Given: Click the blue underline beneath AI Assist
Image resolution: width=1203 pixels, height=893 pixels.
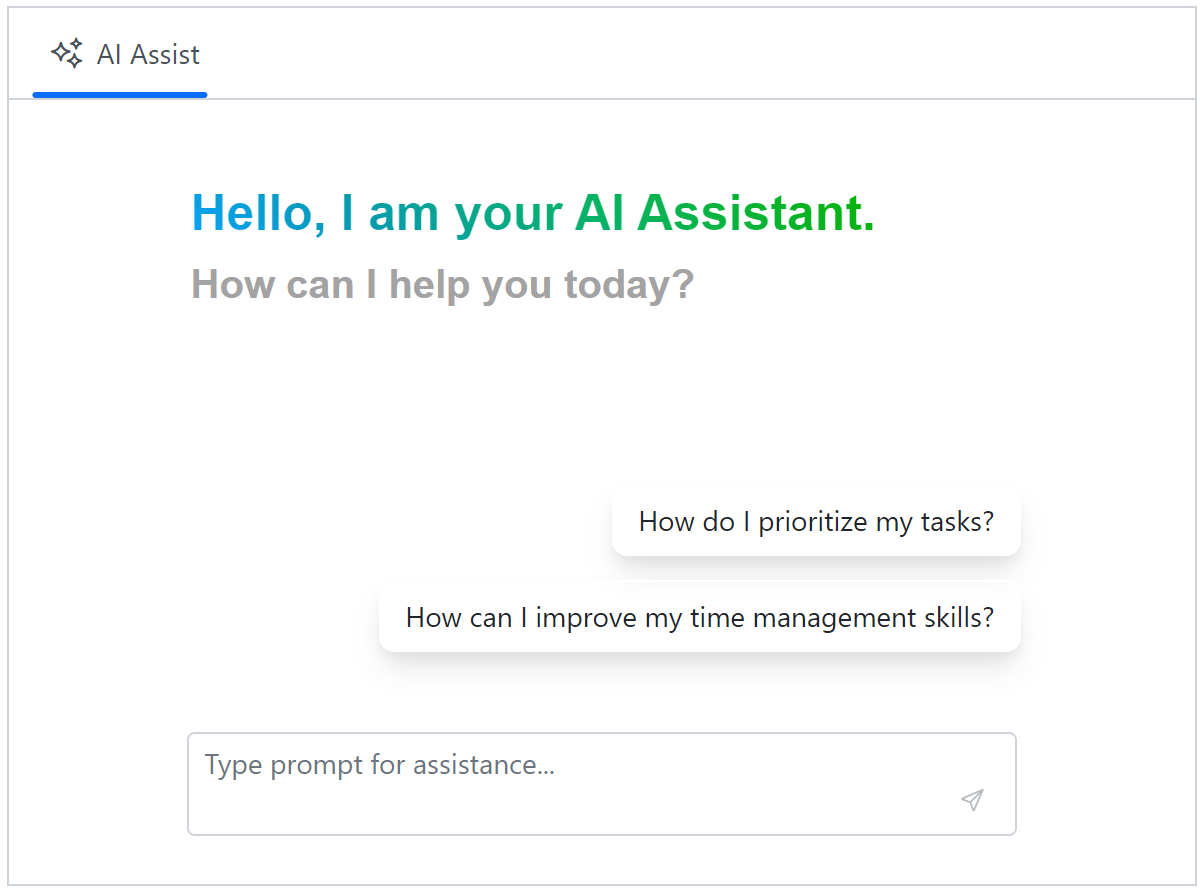Looking at the screenshot, I should (x=120, y=95).
